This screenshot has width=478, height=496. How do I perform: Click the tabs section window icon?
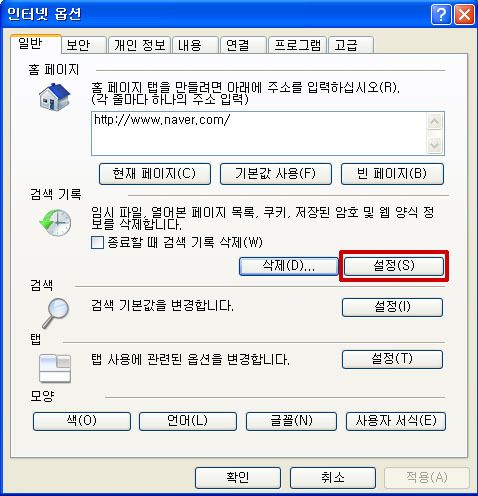pos(55,368)
